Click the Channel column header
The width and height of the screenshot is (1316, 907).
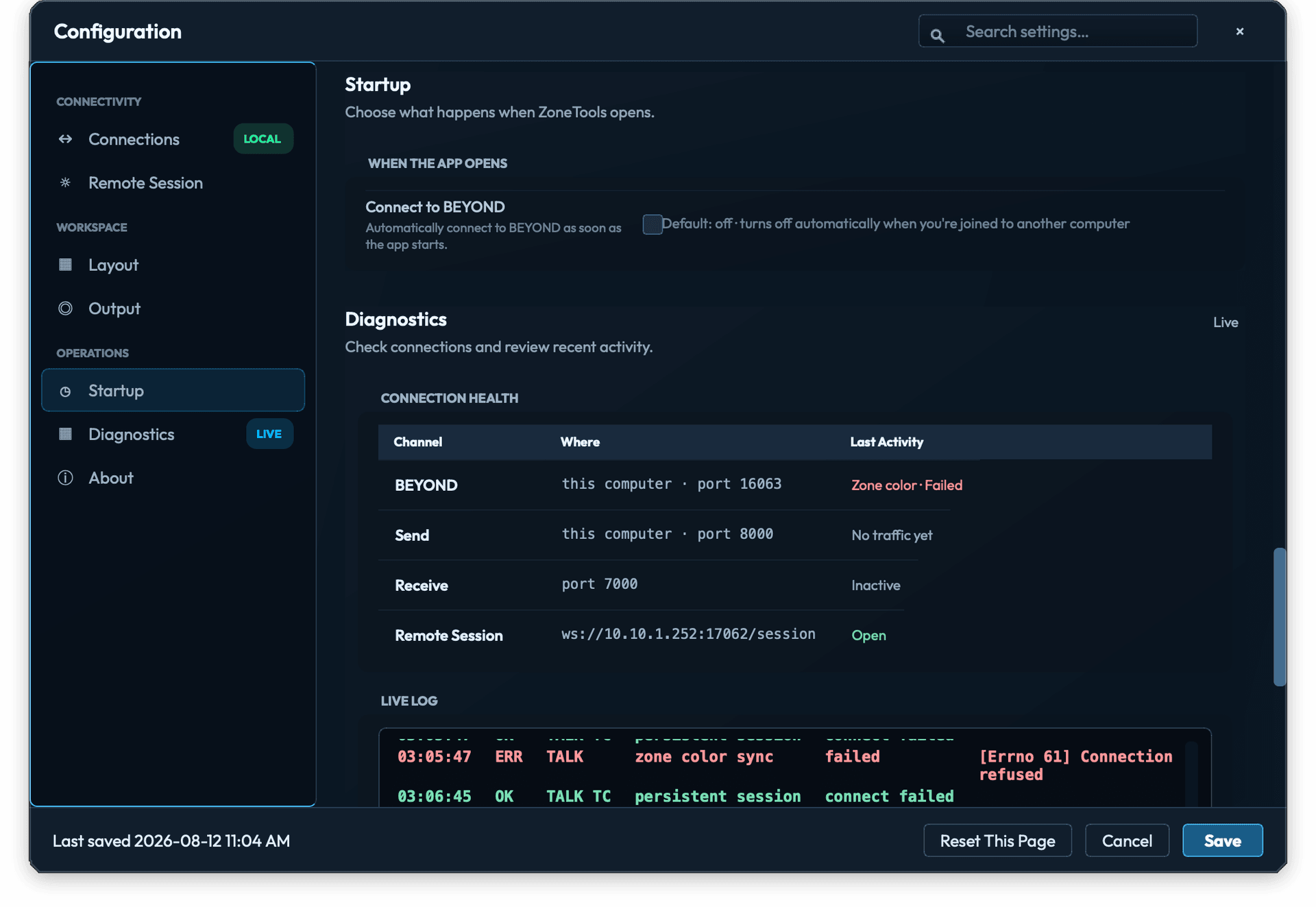417,442
